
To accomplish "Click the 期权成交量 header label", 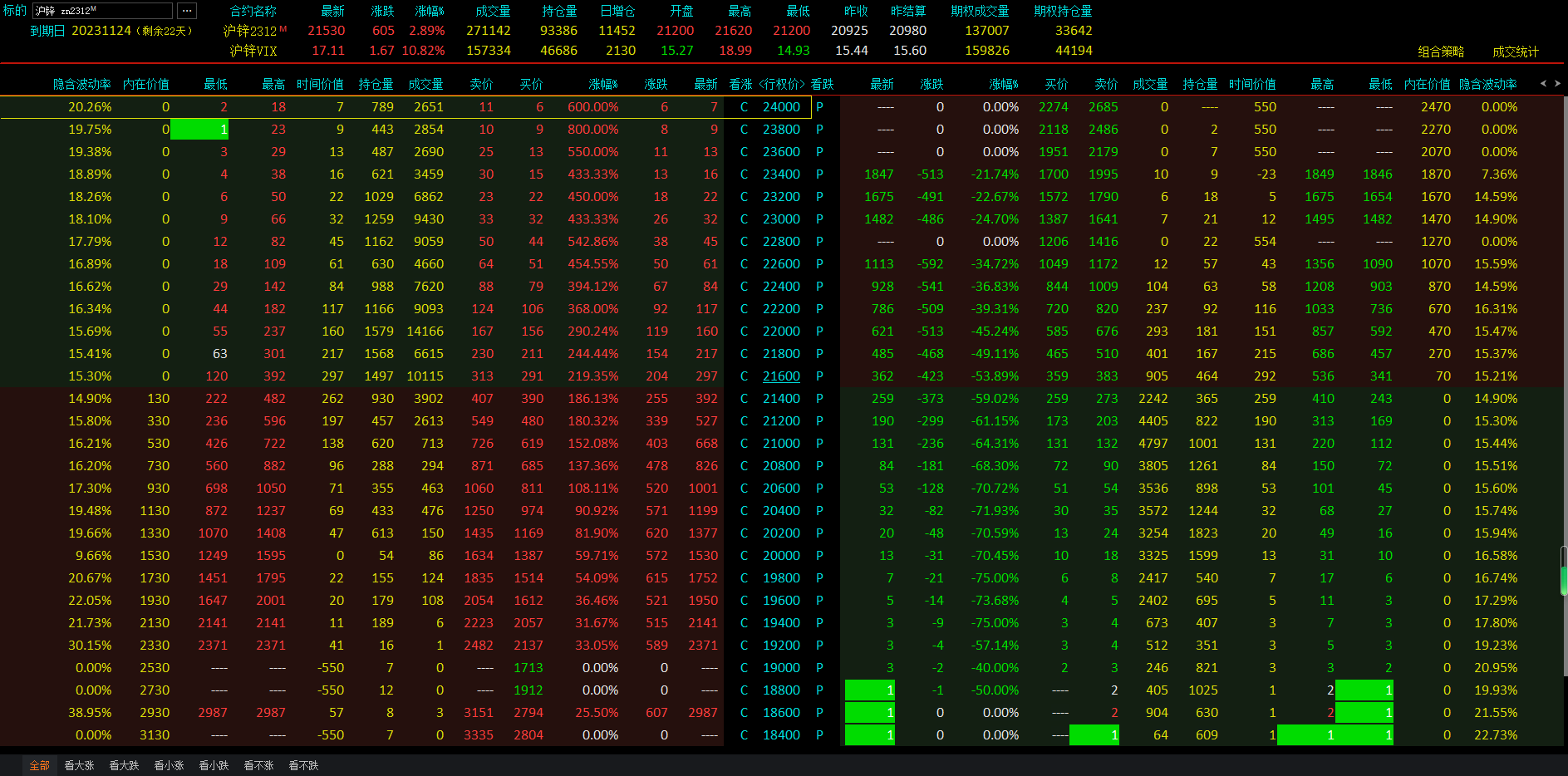I will (x=980, y=11).
